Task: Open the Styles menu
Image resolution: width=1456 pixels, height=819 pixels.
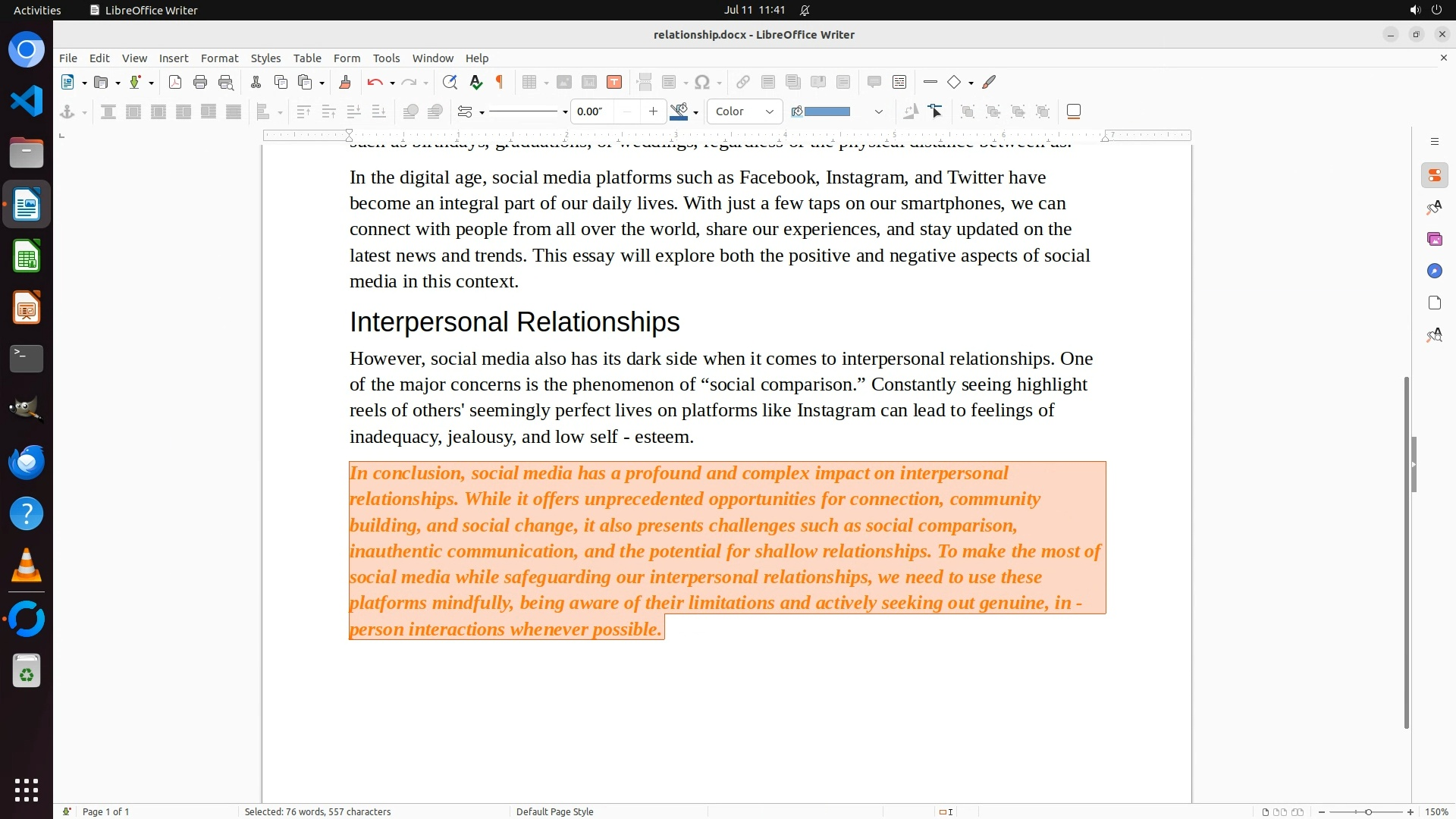Action: point(265,58)
